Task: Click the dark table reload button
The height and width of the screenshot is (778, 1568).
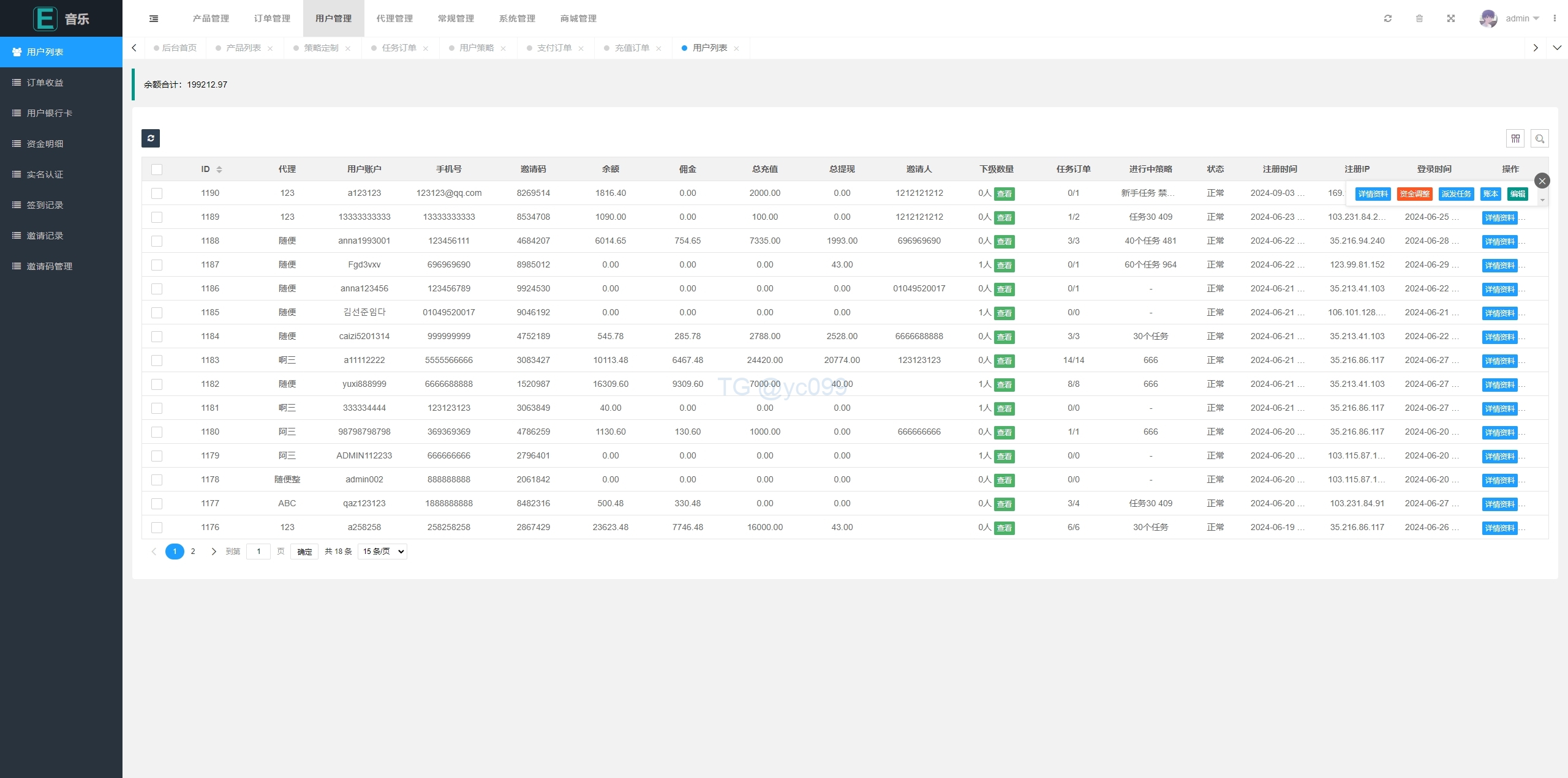Action: [x=151, y=138]
